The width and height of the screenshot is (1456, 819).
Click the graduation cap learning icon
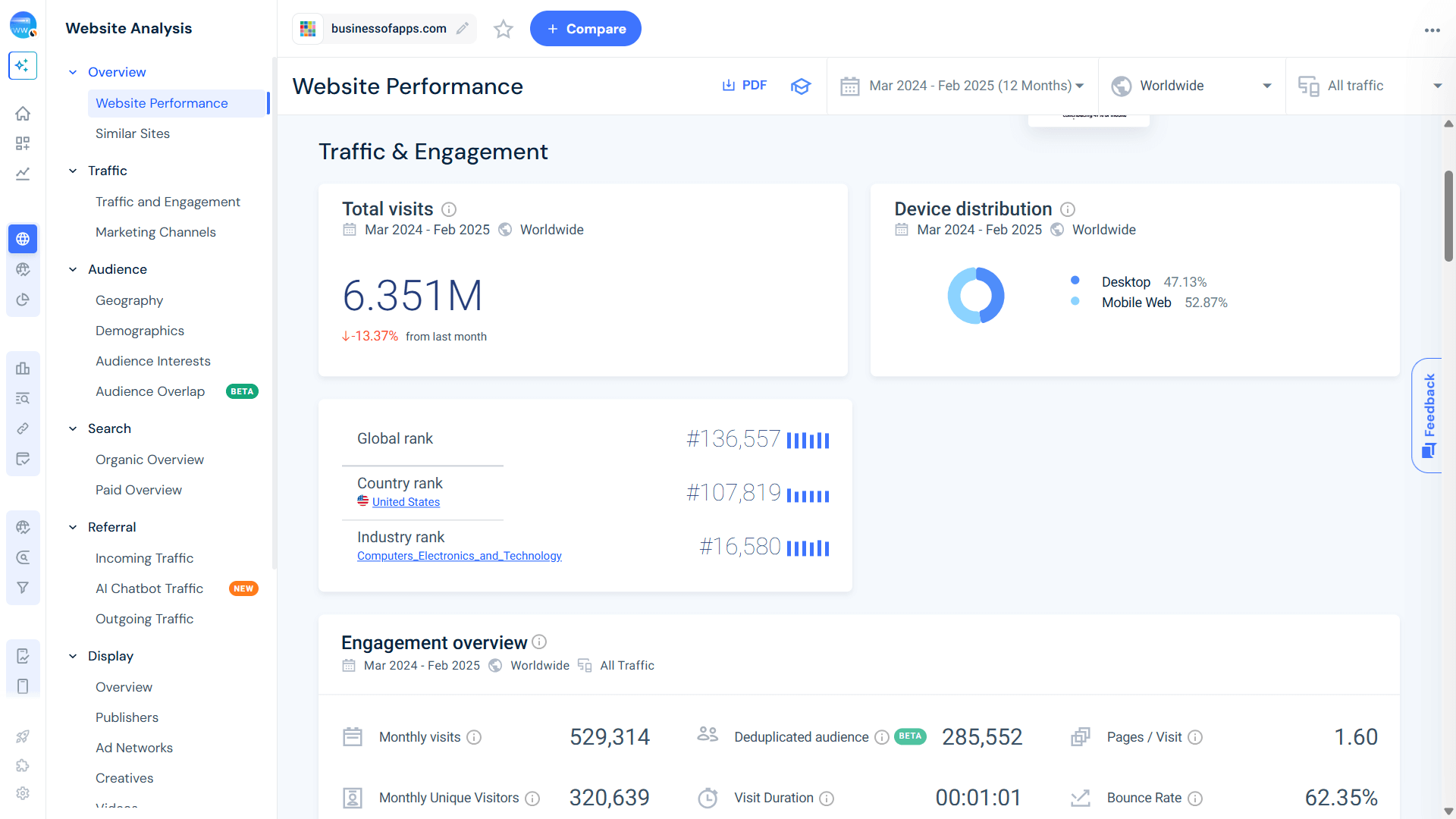click(801, 86)
